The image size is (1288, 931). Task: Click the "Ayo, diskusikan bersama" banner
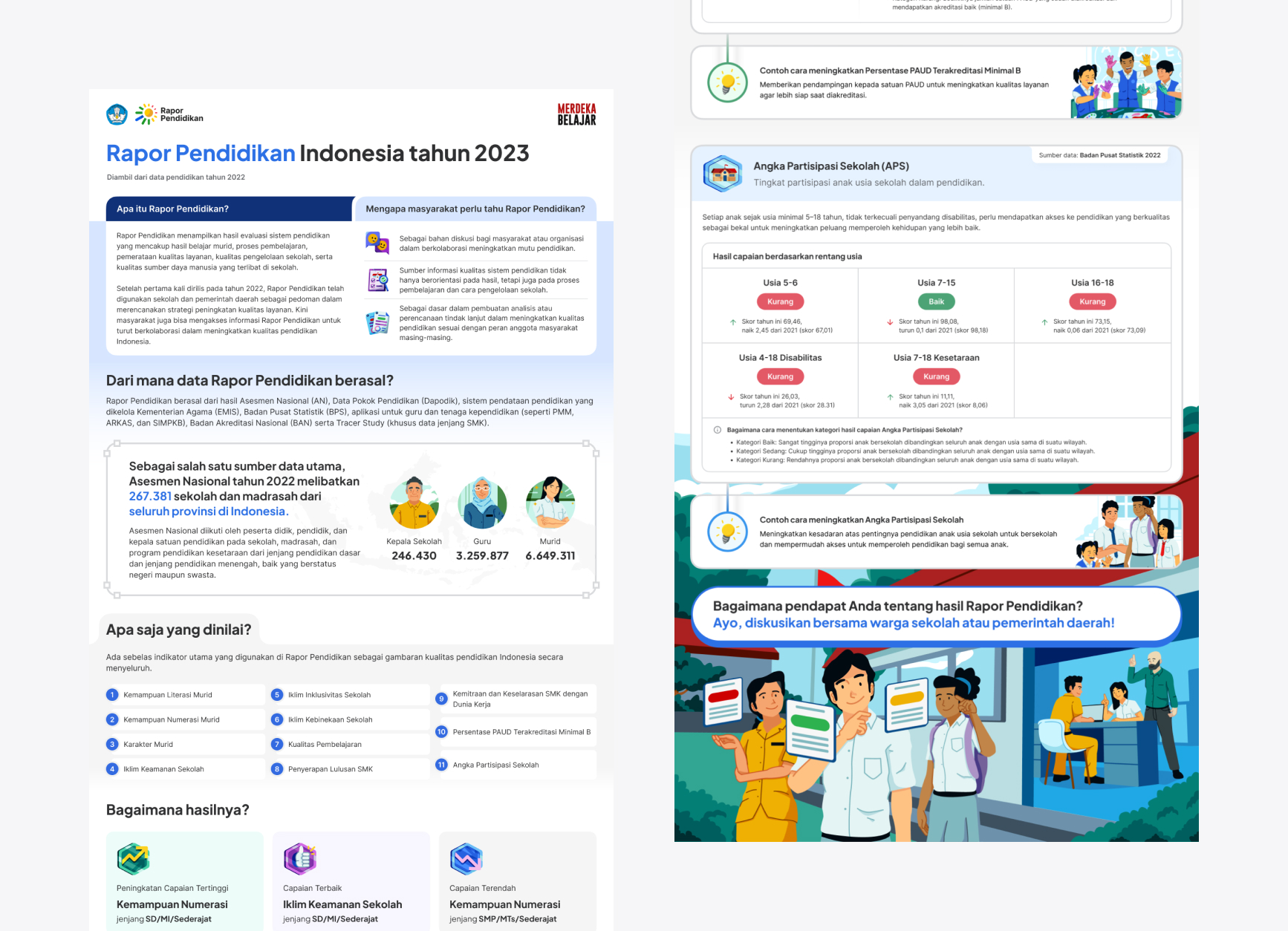click(x=912, y=623)
